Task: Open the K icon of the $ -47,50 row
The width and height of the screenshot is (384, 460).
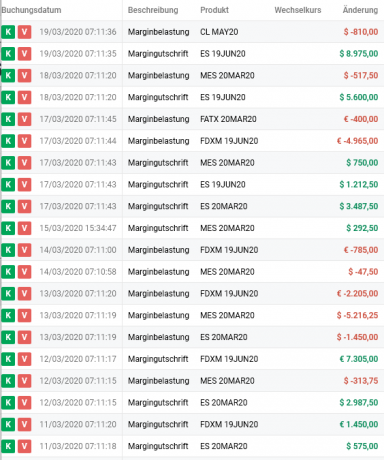Action: [8, 272]
